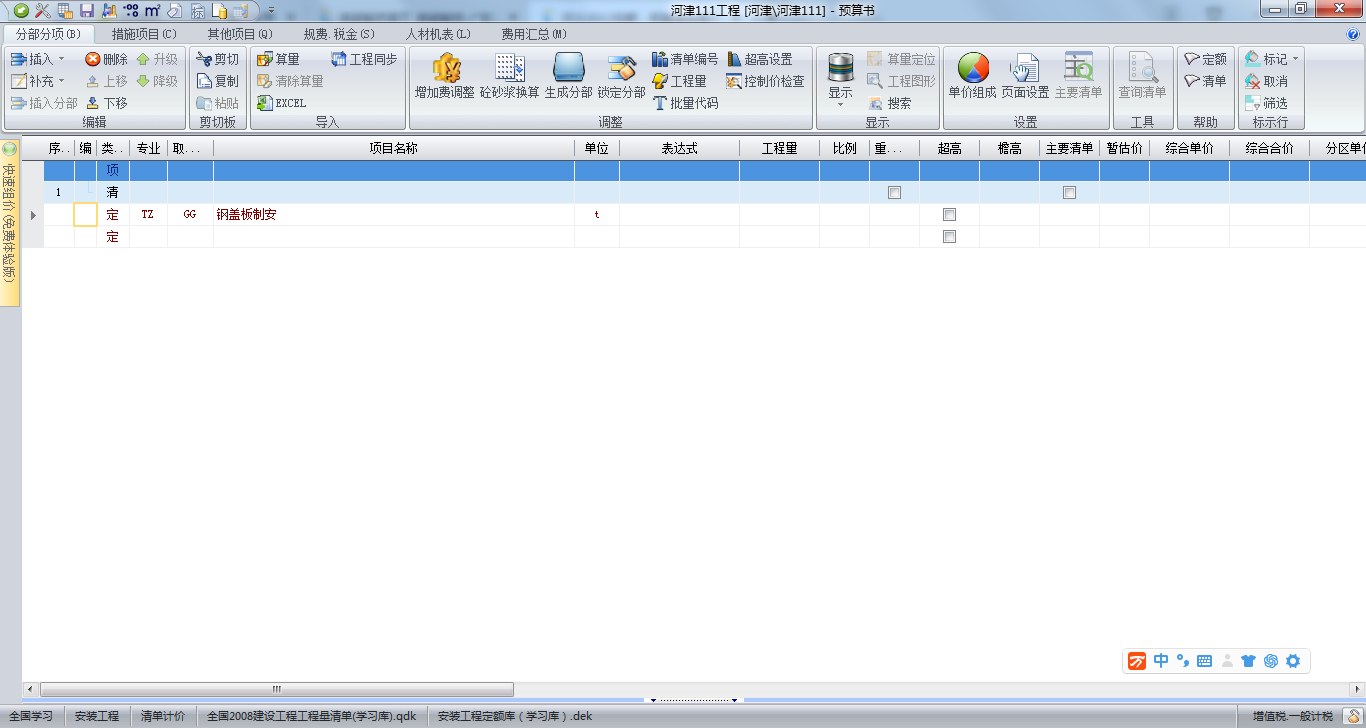This screenshot has width=1366, height=728.
Task: Click the 剪切 scissors icon
Action: (204, 59)
